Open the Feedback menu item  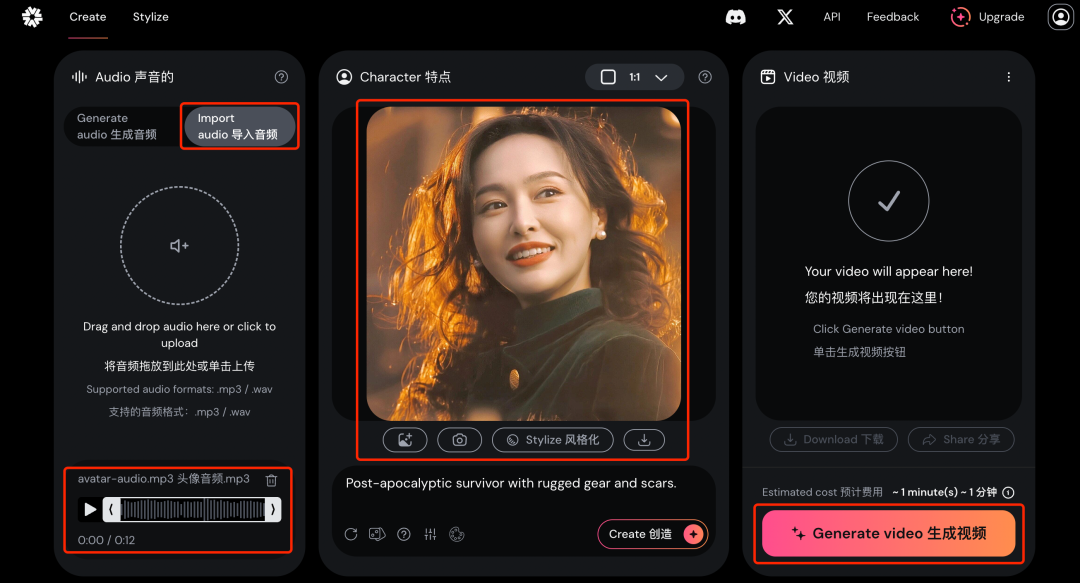[x=893, y=17]
